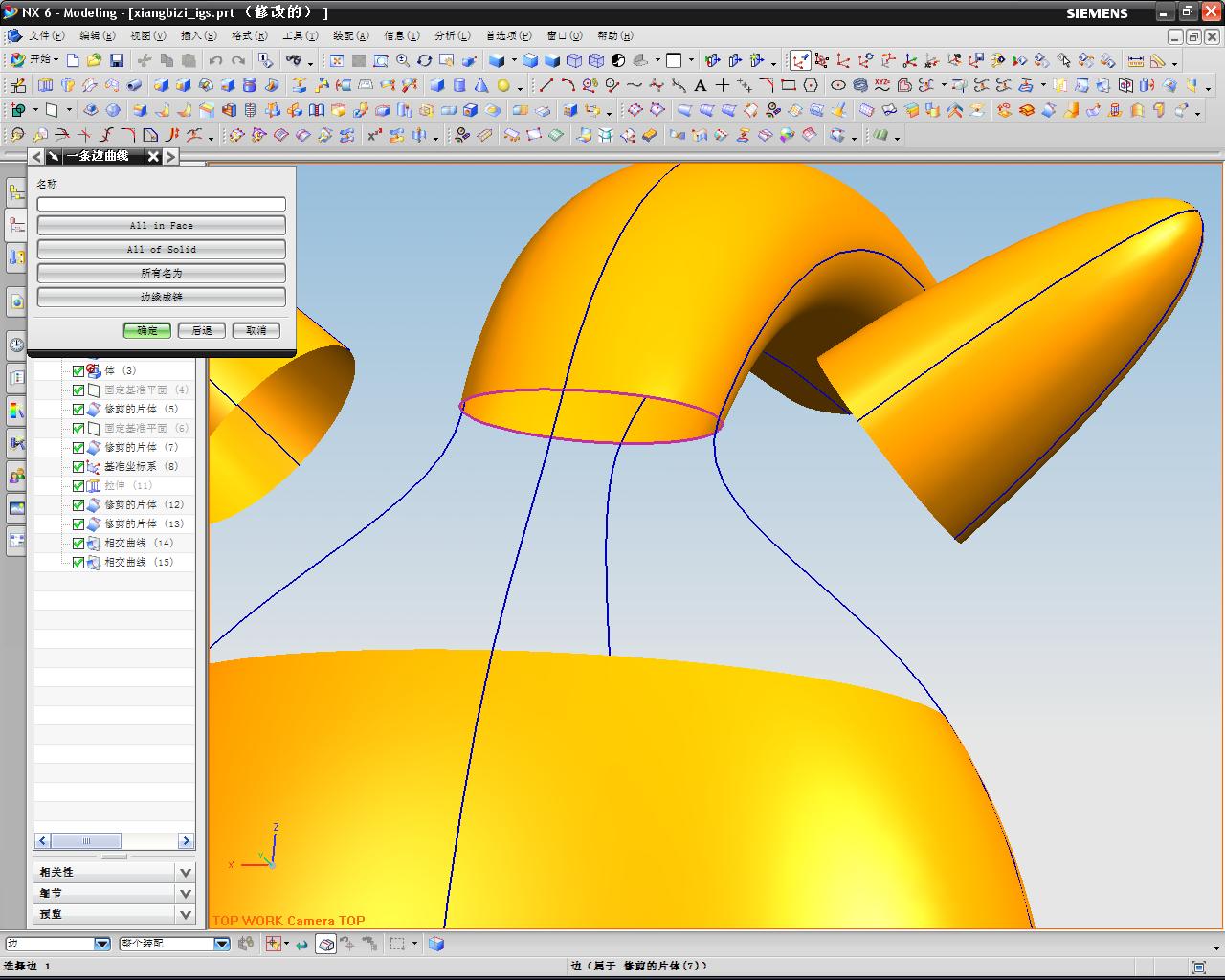The width and height of the screenshot is (1225, 980).
Task: Click the Cone primitive icon
Action: [481, 85]
